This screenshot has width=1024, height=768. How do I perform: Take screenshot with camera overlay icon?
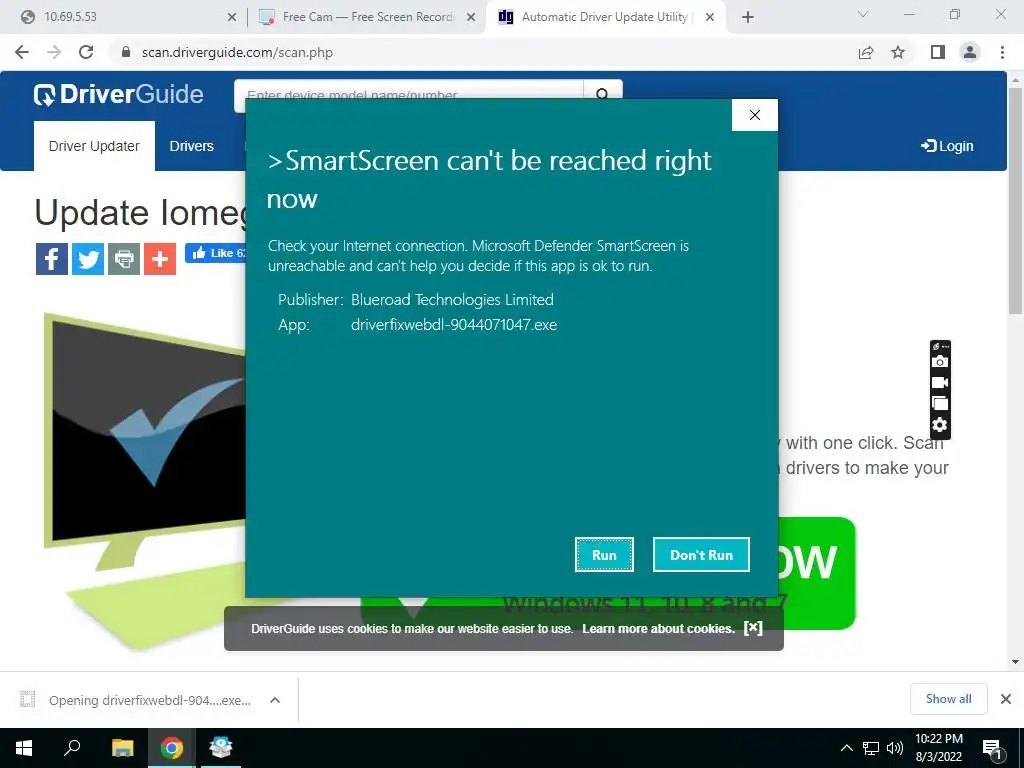940,361
